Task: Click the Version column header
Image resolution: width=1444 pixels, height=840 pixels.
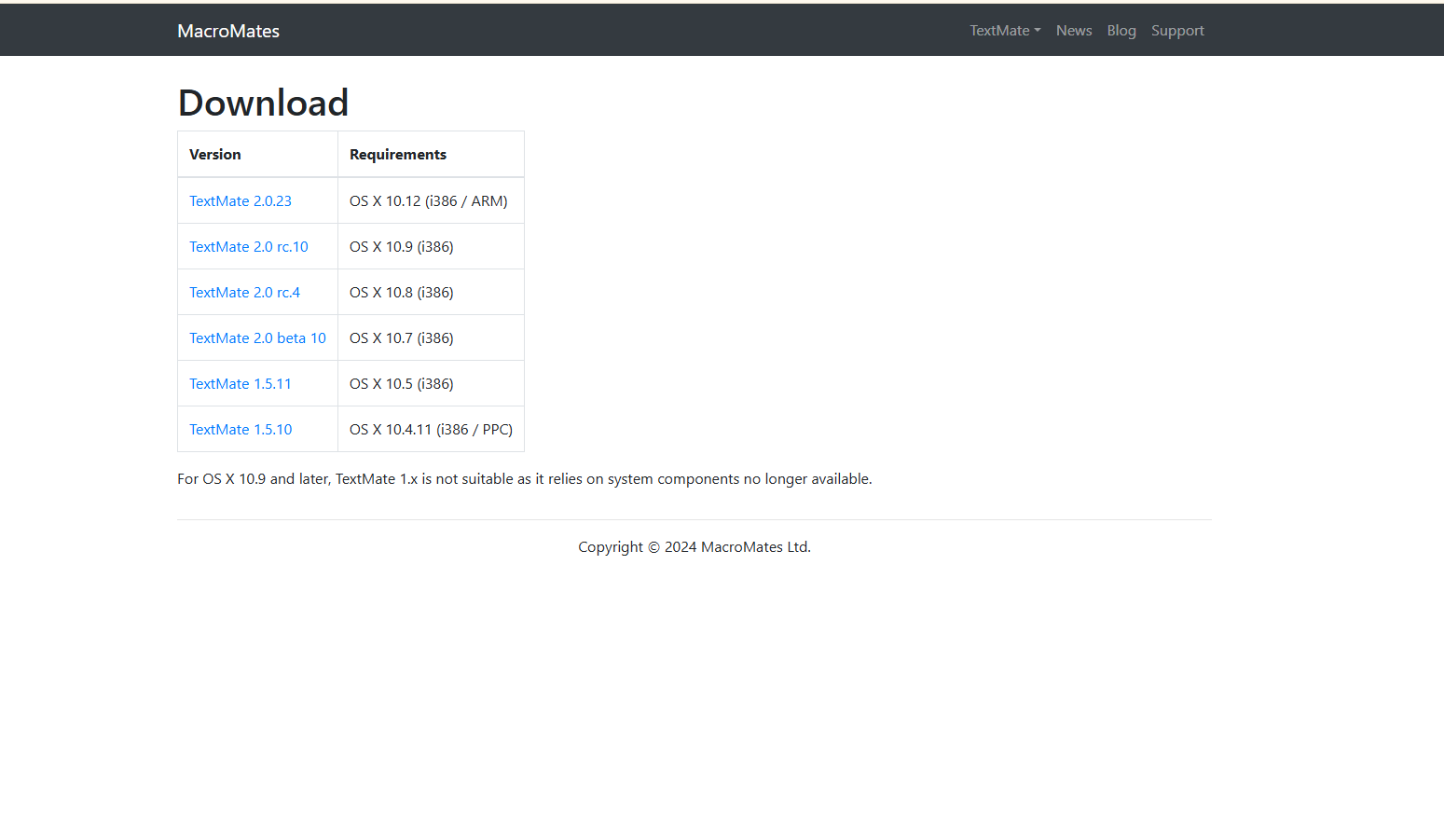Action: coord(215,155)
